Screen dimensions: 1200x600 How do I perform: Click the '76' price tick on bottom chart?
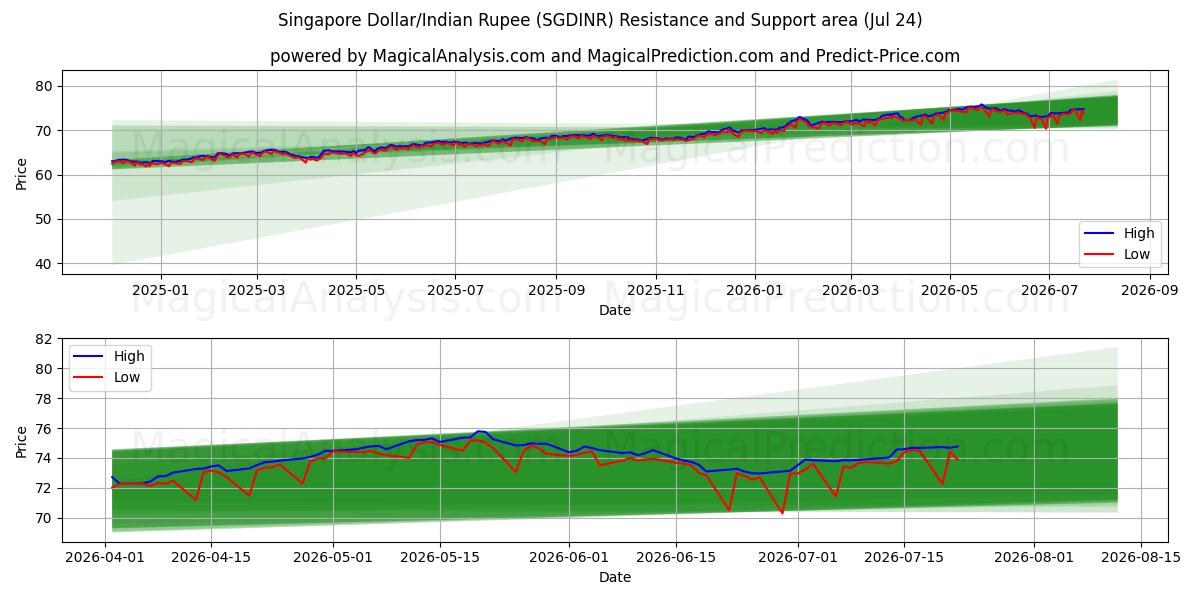(45, 429)
